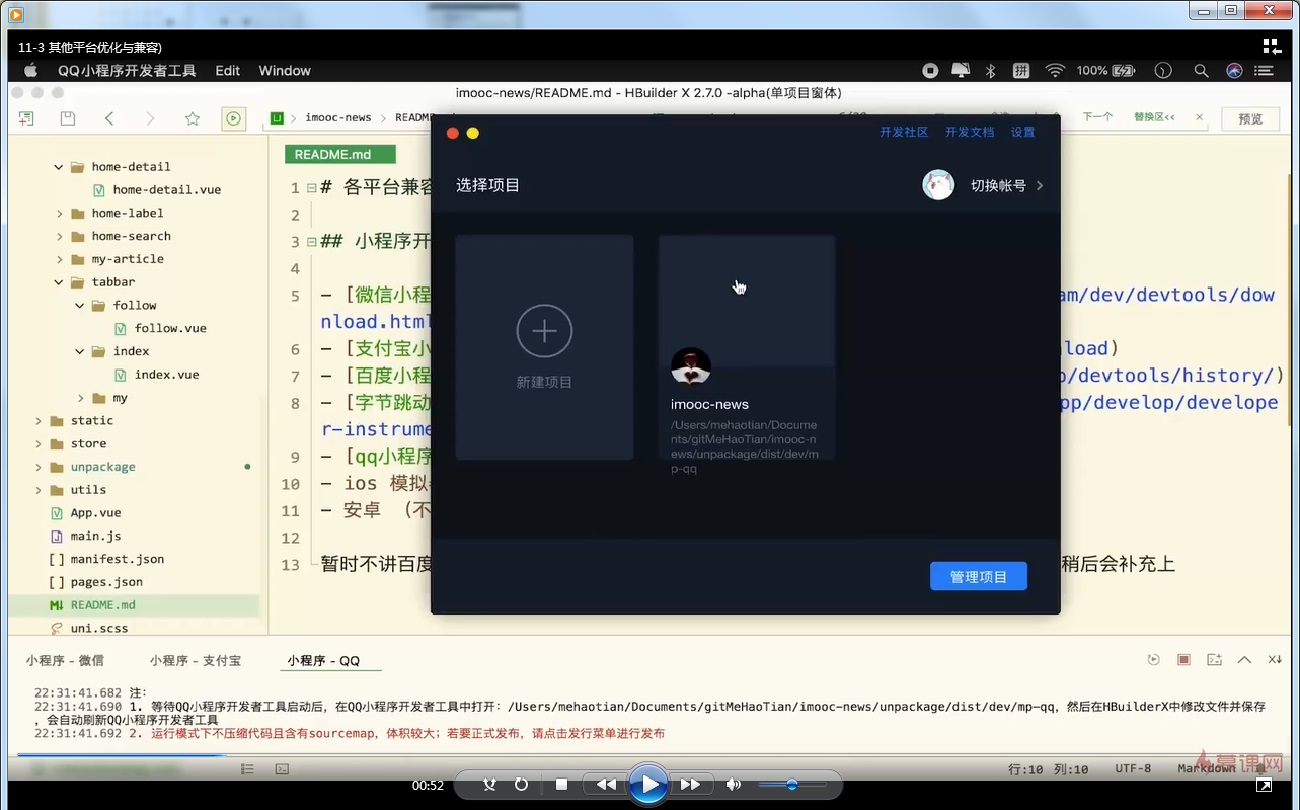The image size is (1300, 810).
Task: Click 替换区<< in find bar
Action: 1154,117
